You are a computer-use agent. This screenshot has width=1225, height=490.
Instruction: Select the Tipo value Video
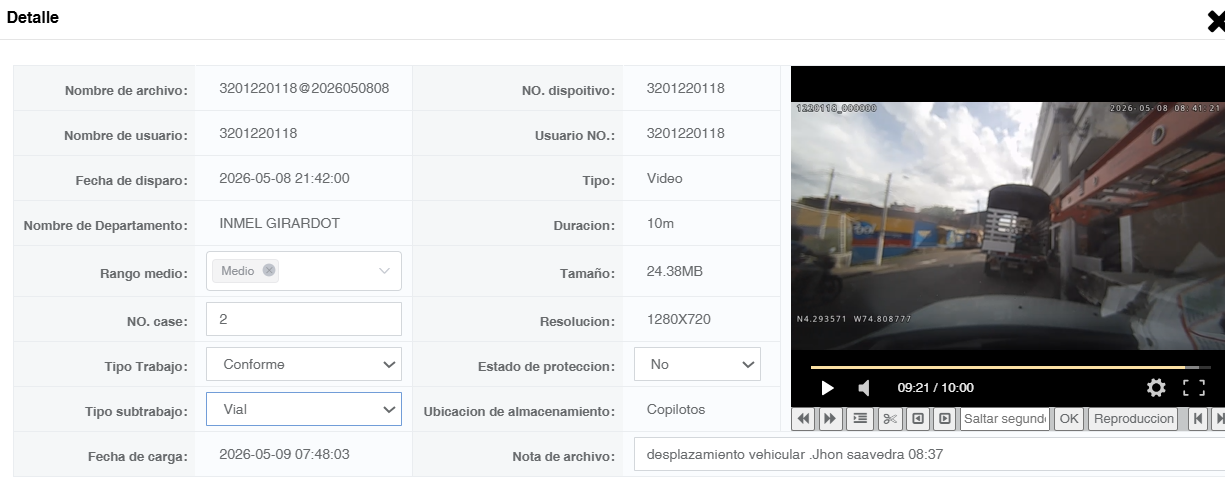[665, 178]
